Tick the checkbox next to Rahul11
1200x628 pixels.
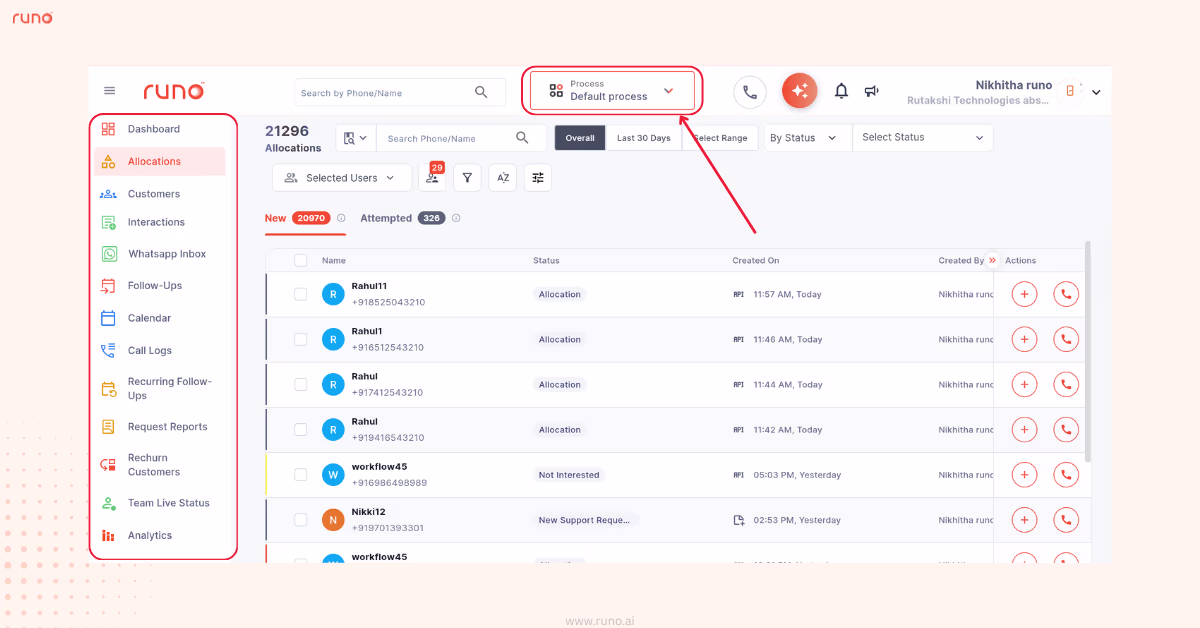(x=301, y=294)
